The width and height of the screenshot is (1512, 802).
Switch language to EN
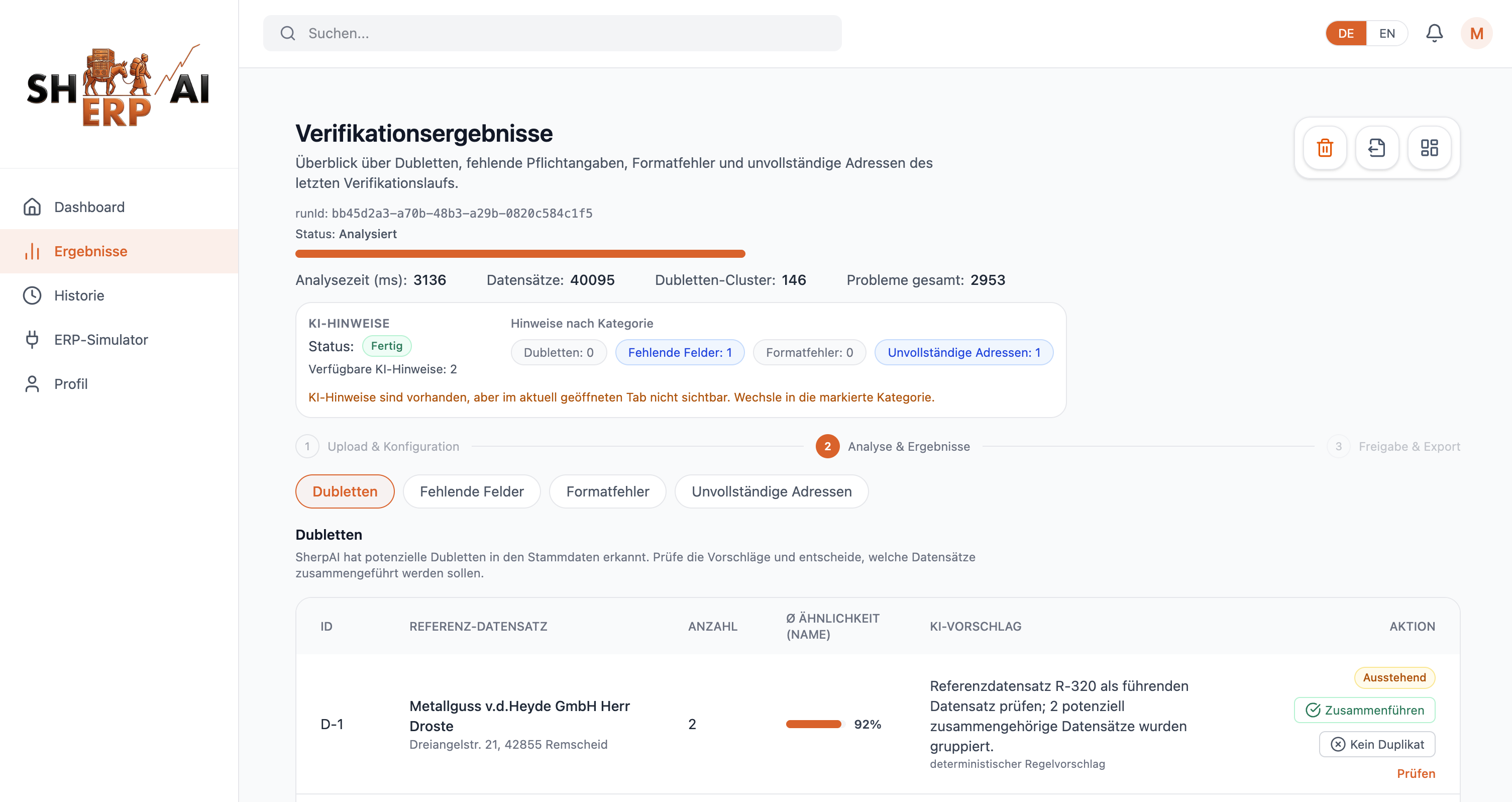[1386, 33]
